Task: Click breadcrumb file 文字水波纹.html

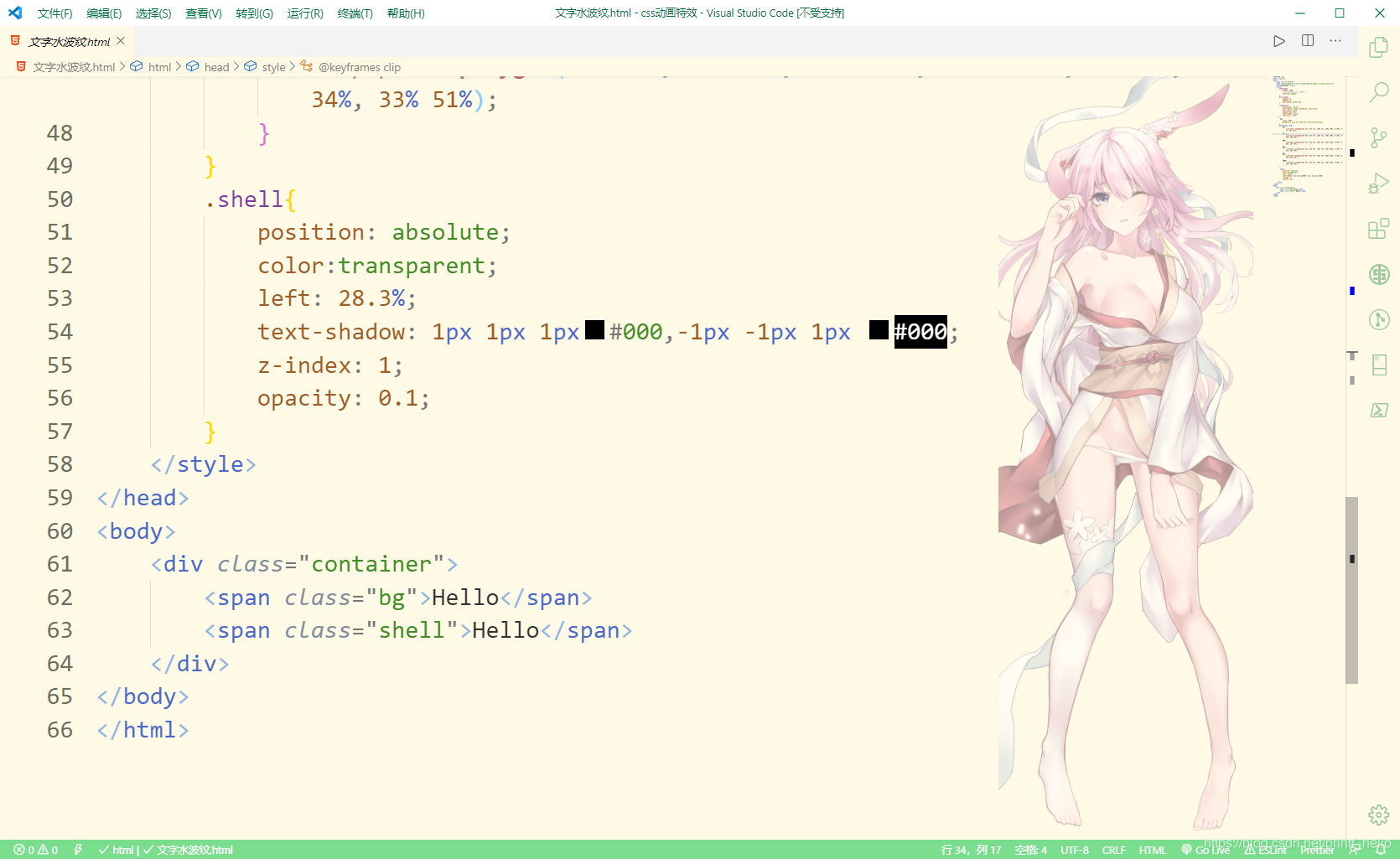Action: (x=74, y=67)
